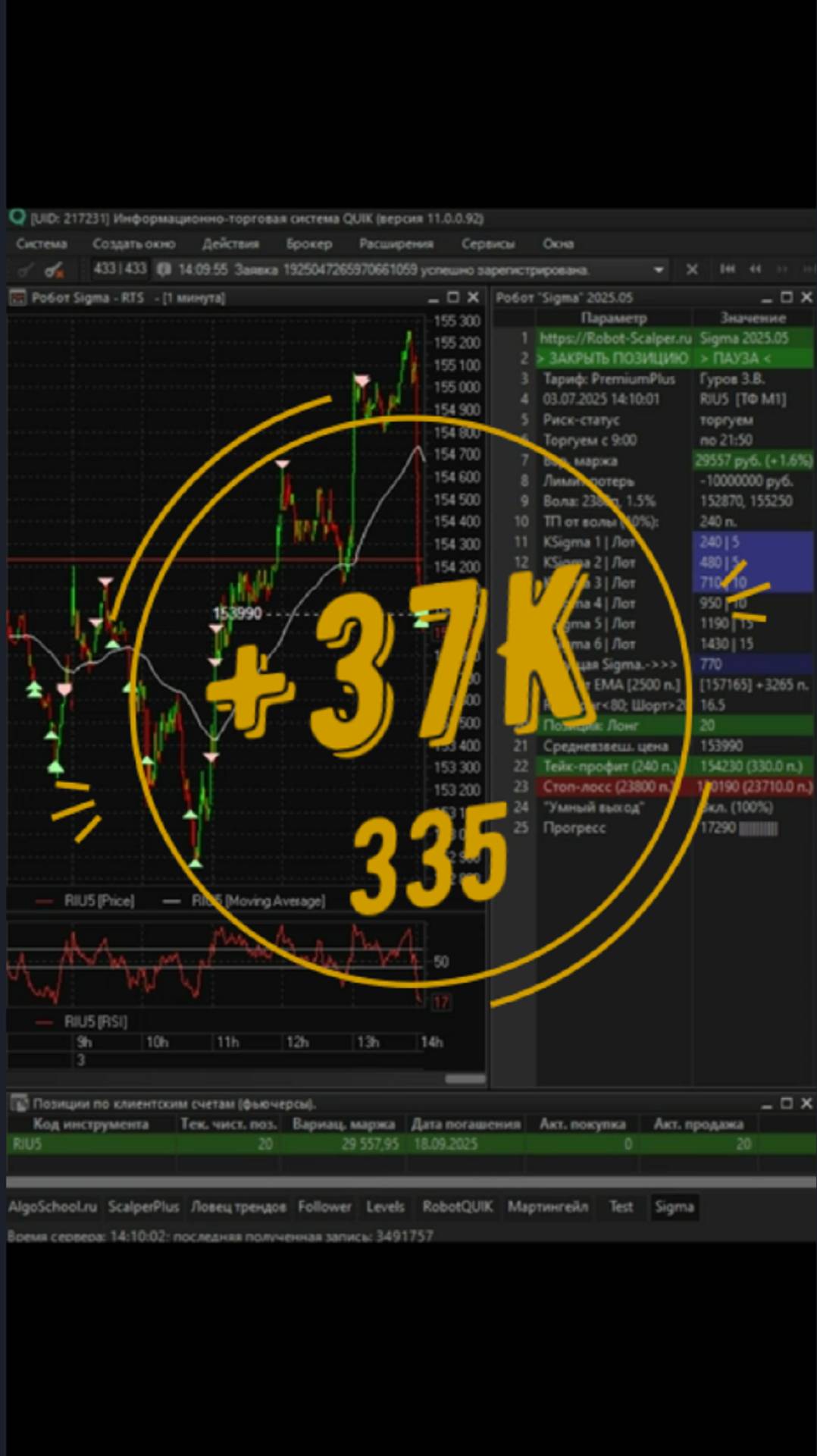Click the positions window title icon

click(20, 1103)
